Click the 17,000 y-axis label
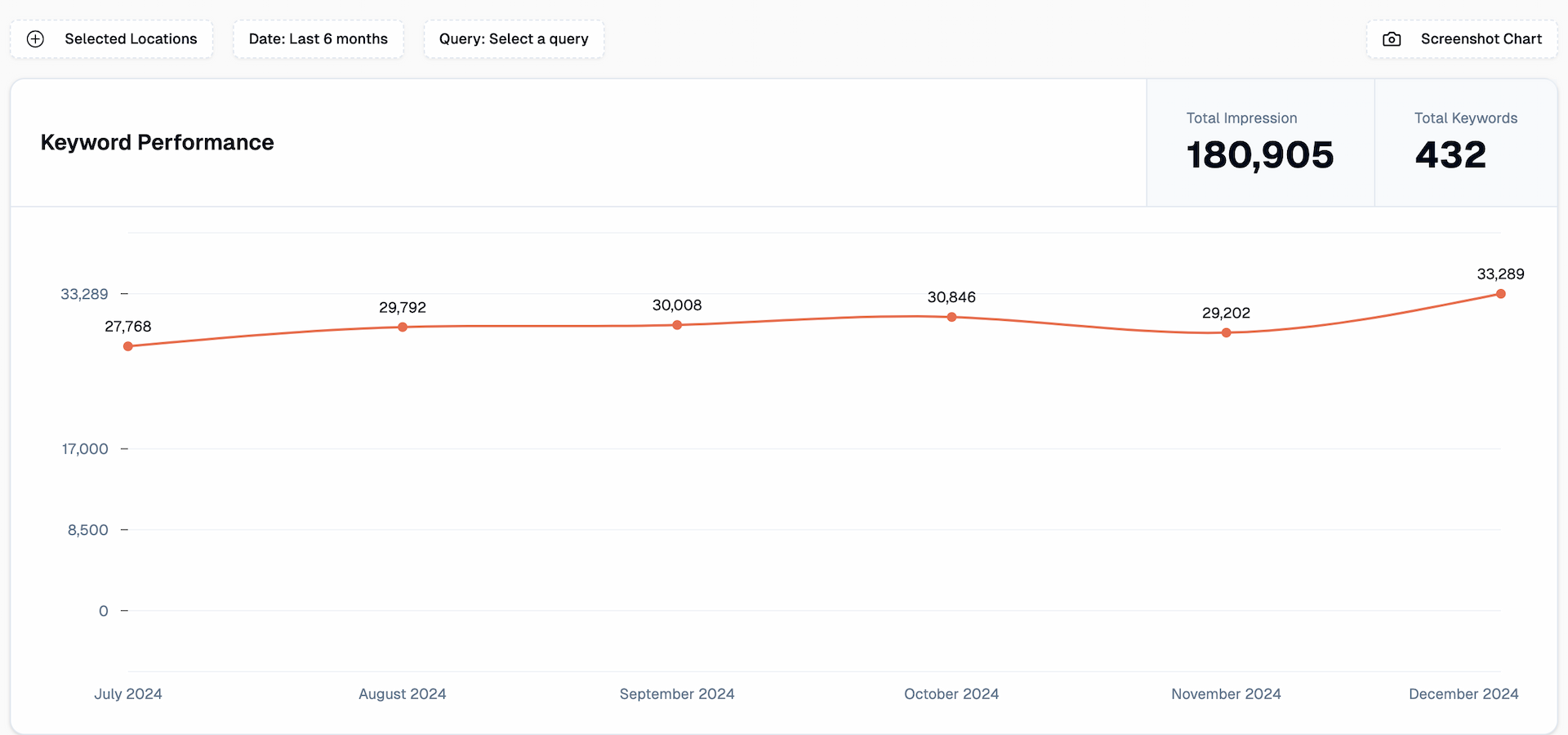Viewport: 1568px width, 735px height. click(x=85, y=449)
